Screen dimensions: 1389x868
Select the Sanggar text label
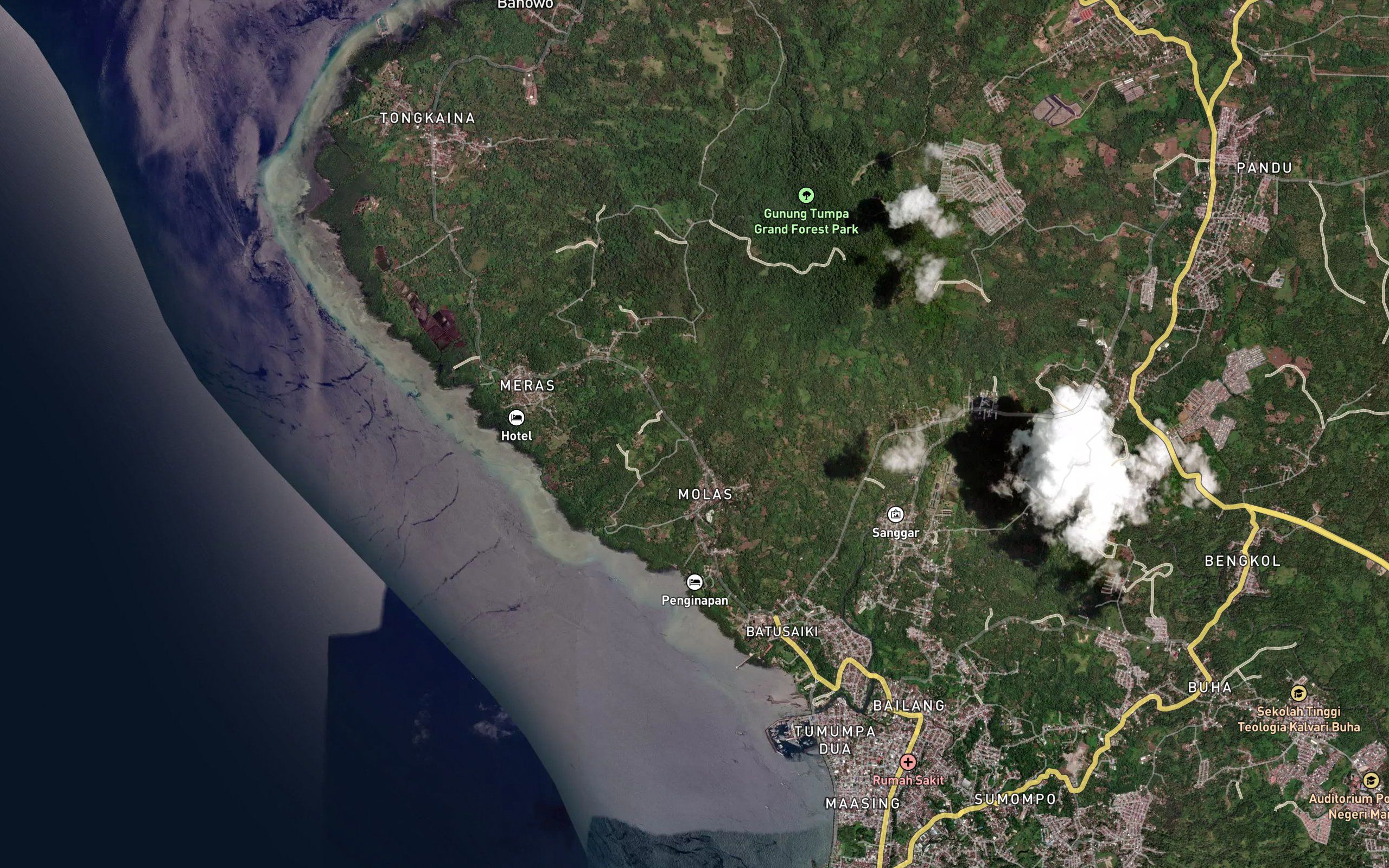(895, 533)
